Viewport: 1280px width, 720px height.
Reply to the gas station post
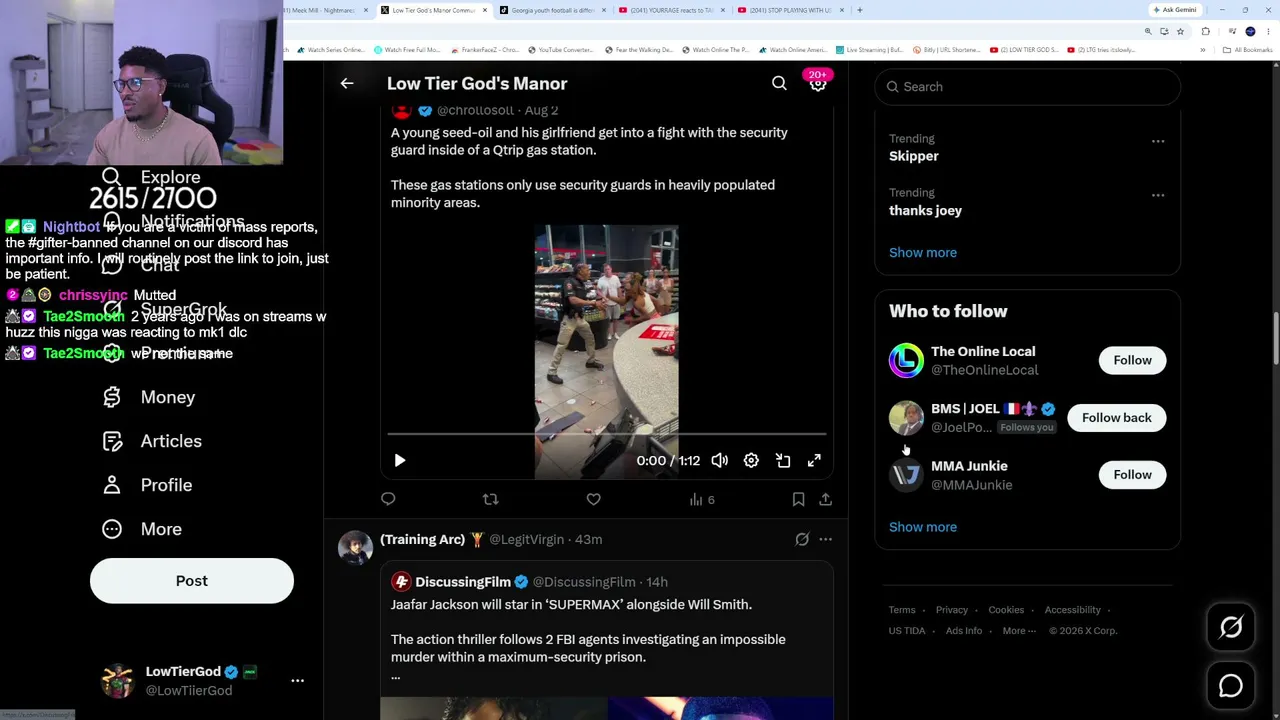point(388,499)
